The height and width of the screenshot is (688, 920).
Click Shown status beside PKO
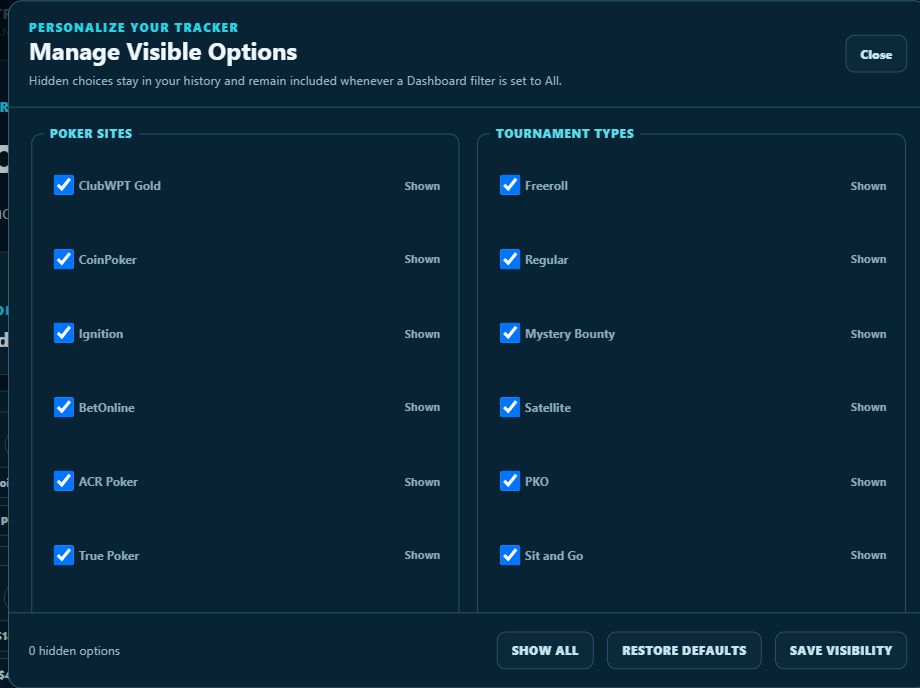pyautogui.click(x=868, y=482)
